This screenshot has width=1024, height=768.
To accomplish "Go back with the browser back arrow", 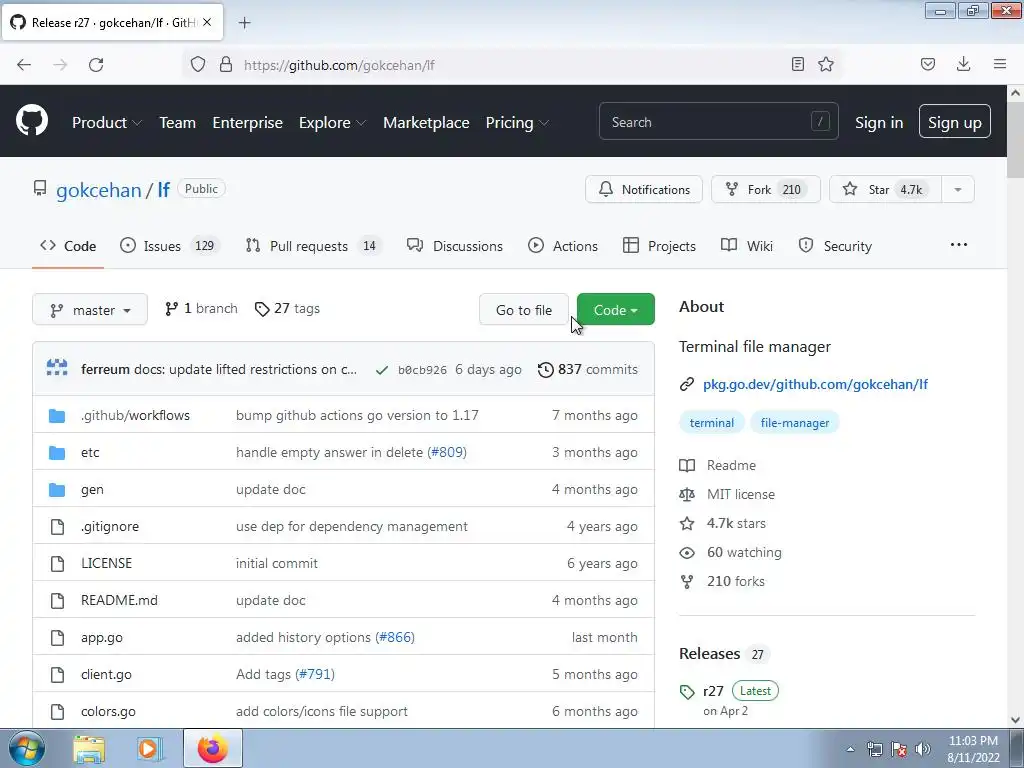I will click(24, 64).
